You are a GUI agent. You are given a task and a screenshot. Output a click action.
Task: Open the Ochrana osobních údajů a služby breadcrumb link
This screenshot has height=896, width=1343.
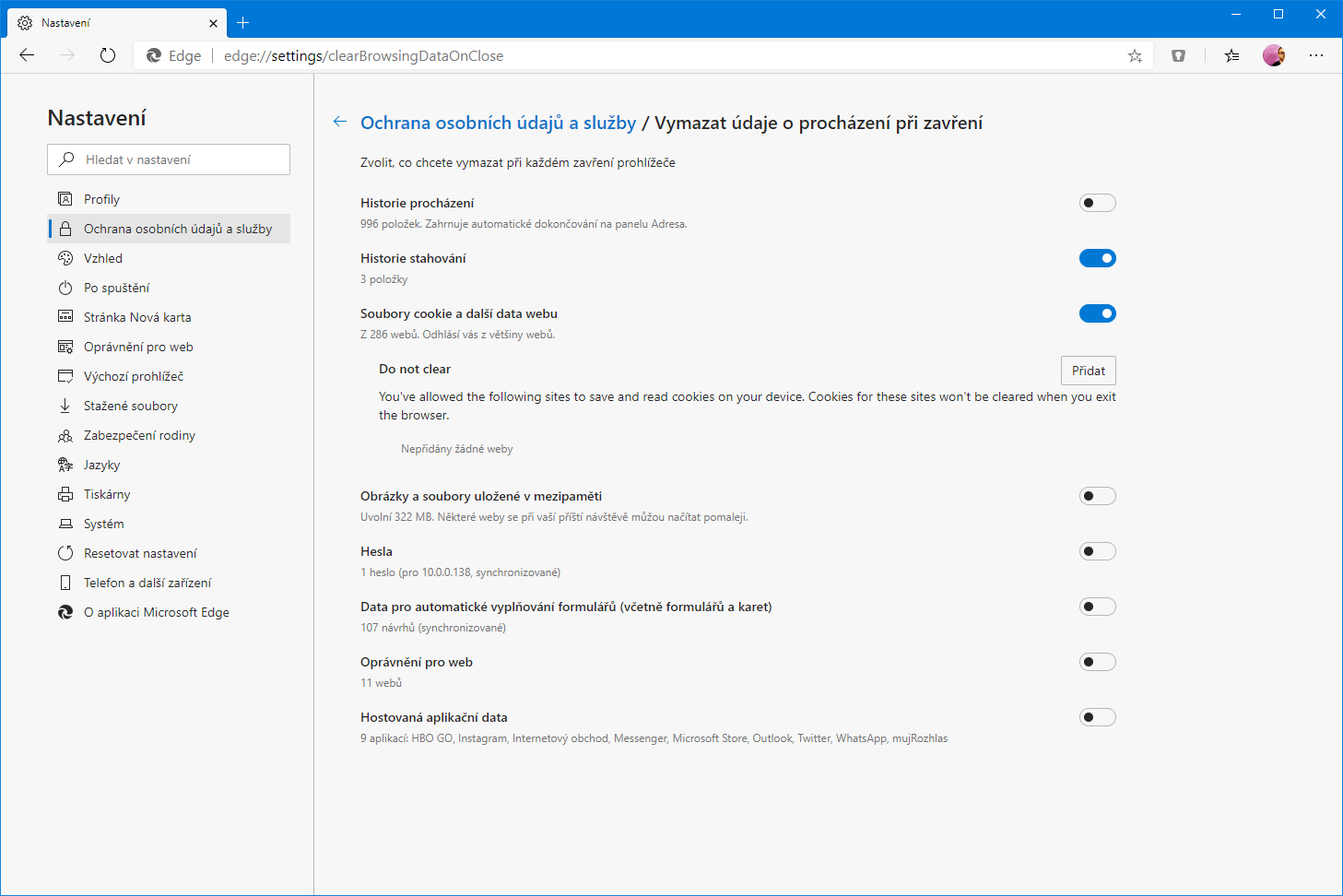(x=498, y=123)
